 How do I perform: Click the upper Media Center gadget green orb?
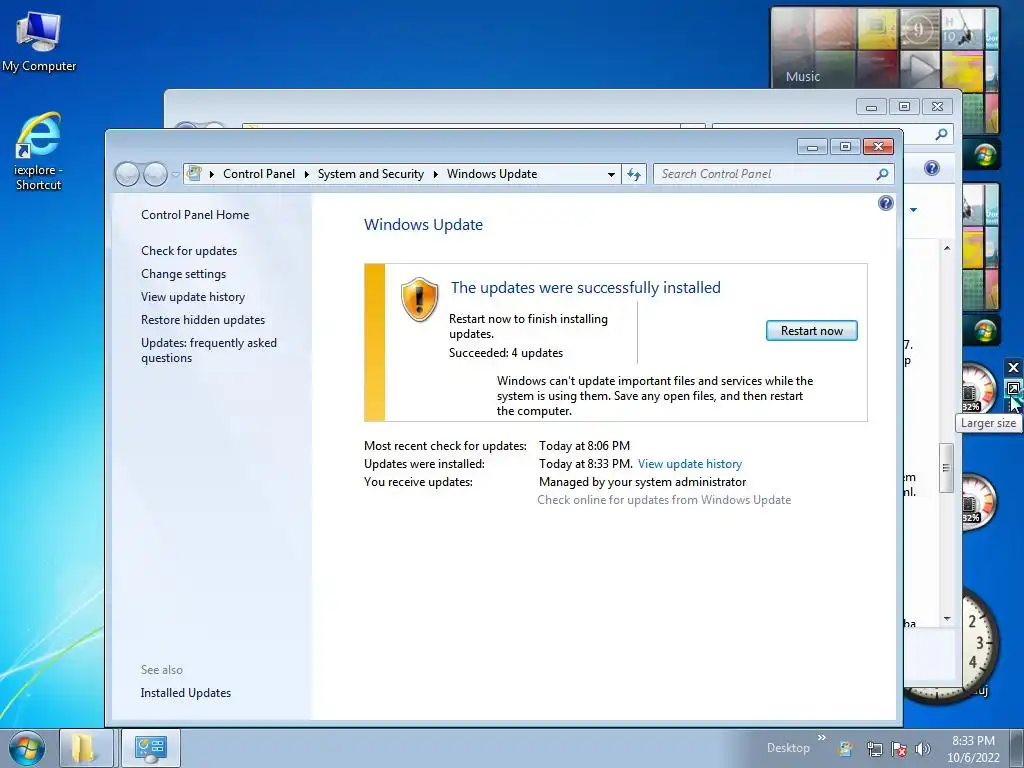[985, 154]
